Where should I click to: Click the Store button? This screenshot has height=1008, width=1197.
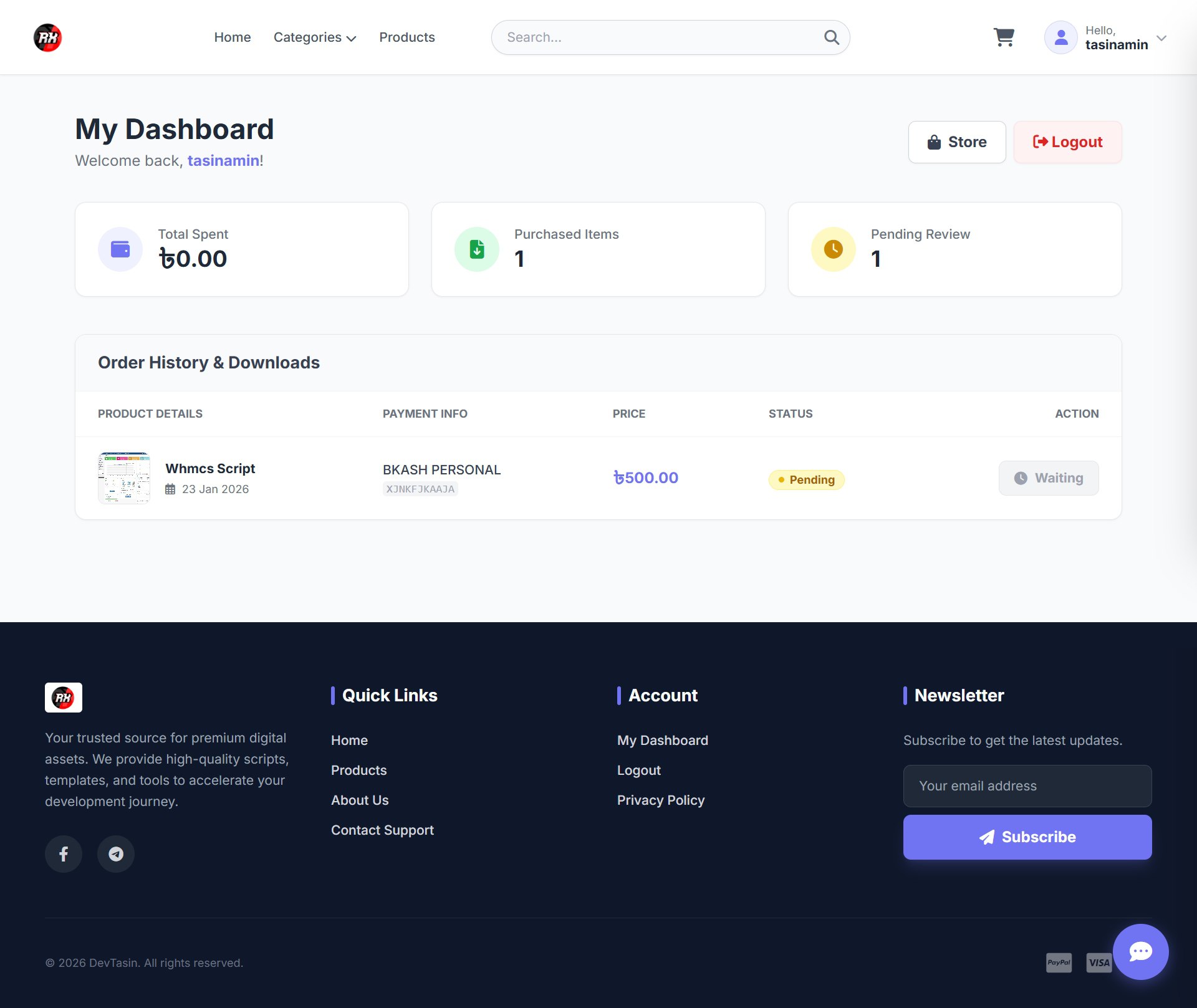(956, 142)
